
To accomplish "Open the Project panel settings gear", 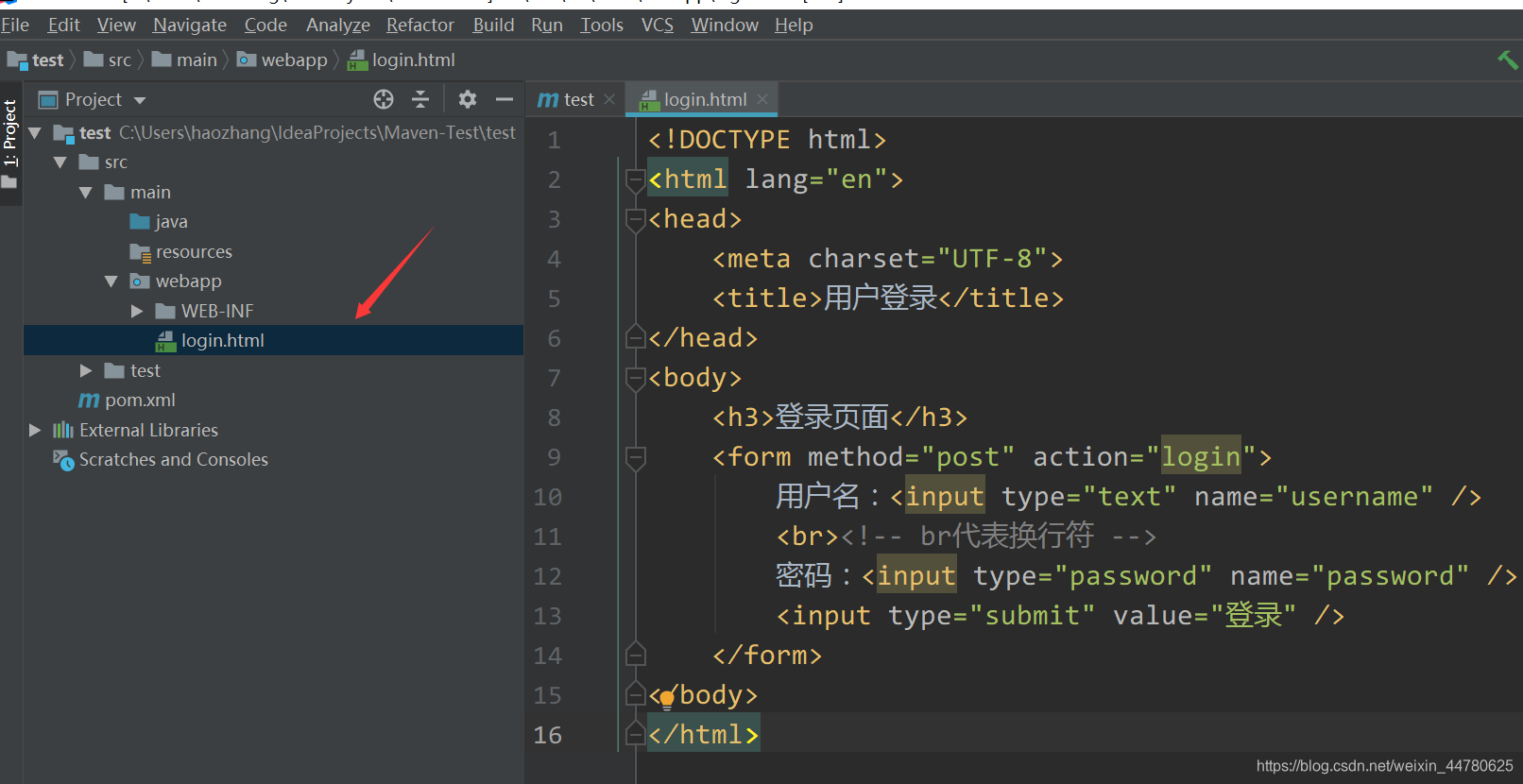I will [468, 99].
